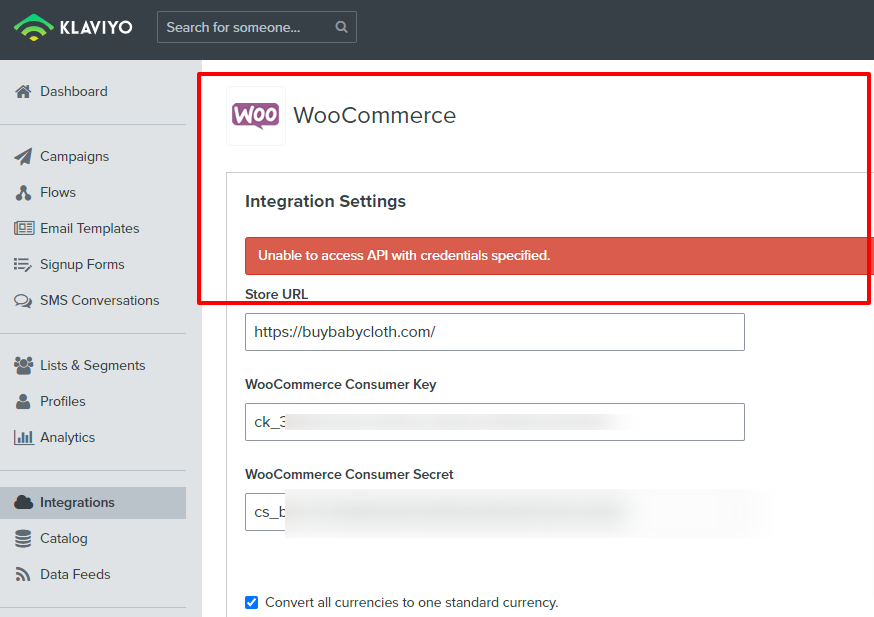The image size is (874, 617).
Task: Open SMS Conversations
Action: point(99,300)
